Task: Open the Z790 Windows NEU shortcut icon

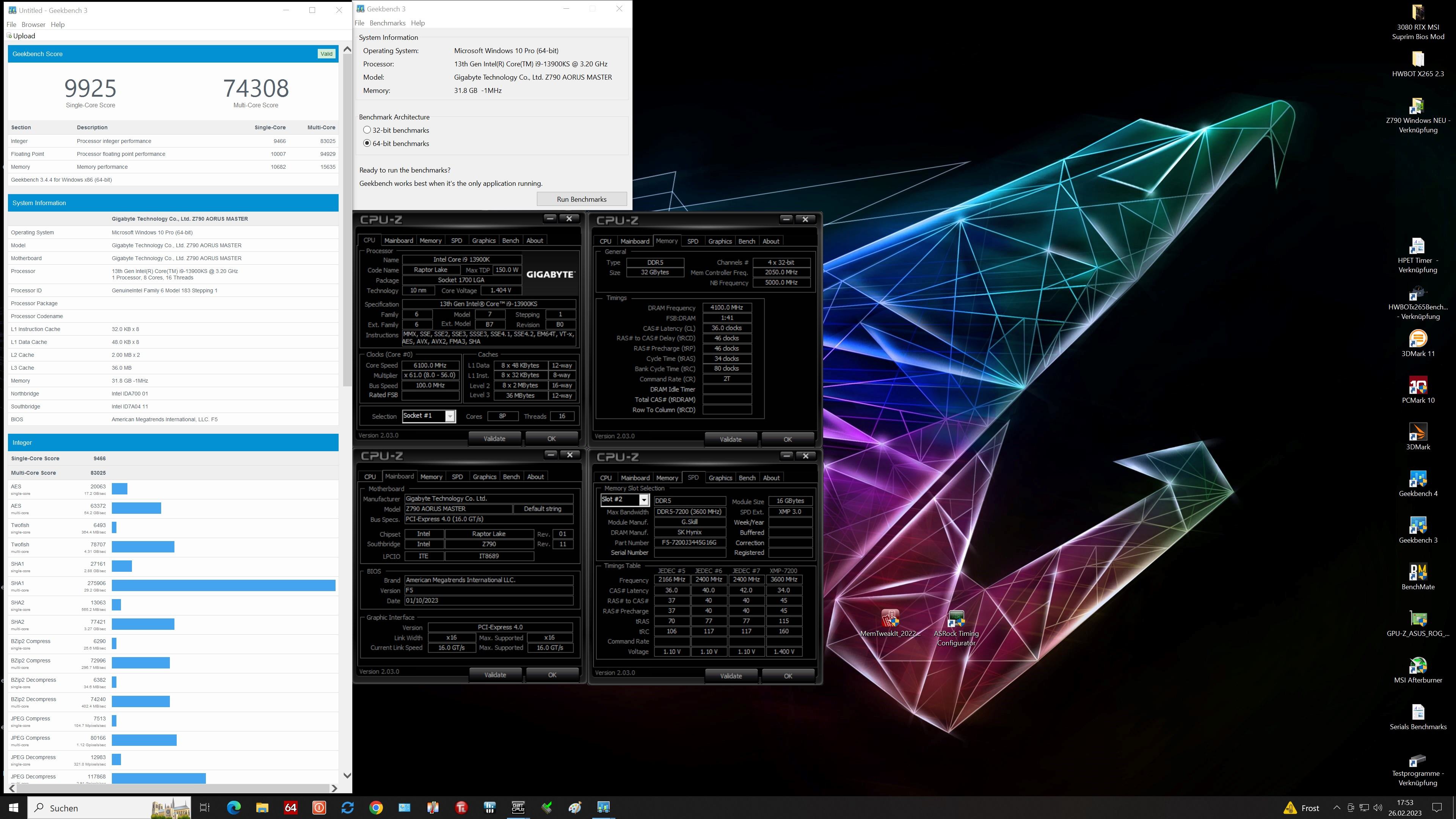Action: [x=1418, y=115]
